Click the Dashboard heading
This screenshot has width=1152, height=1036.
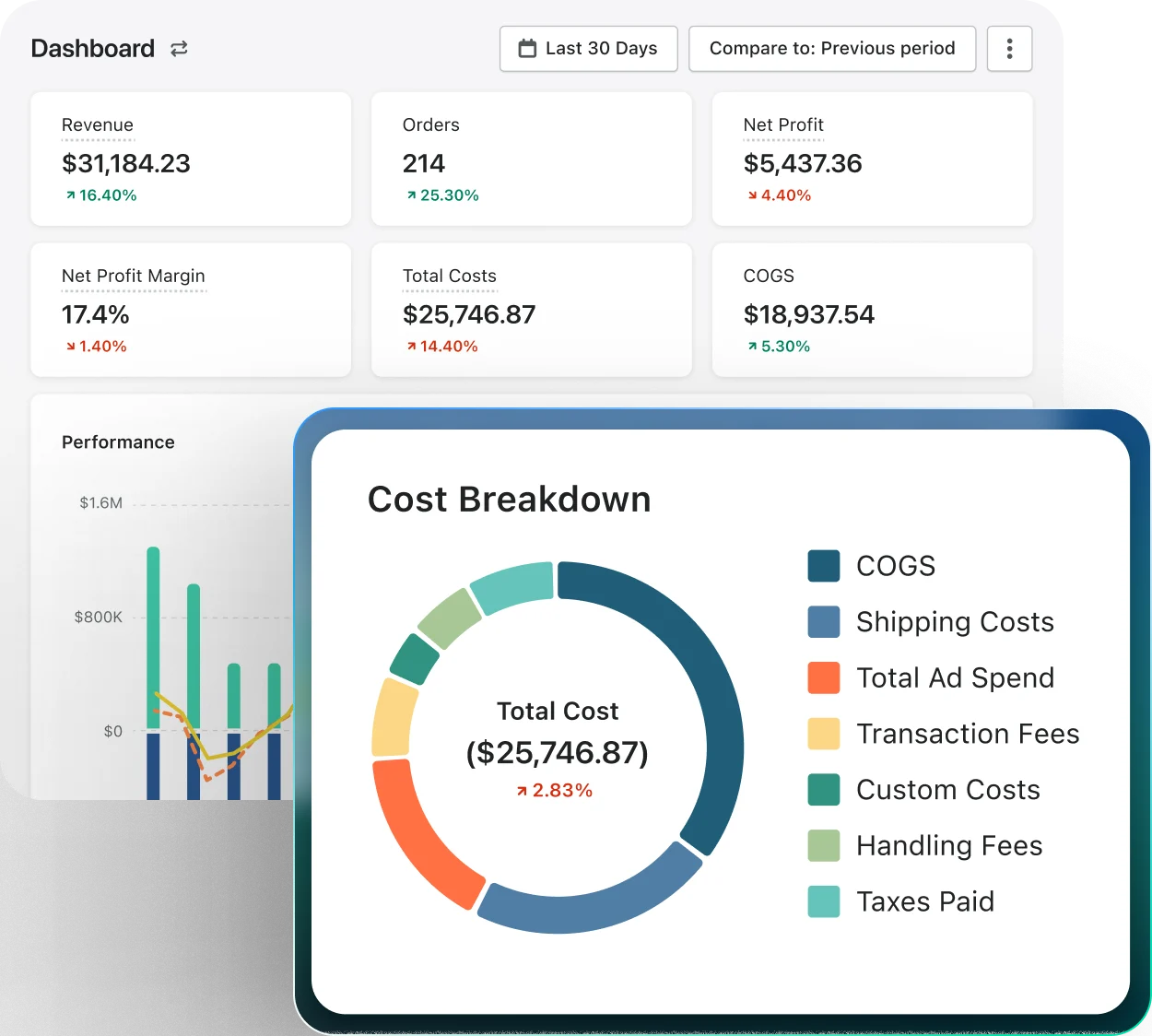[92, 48]
